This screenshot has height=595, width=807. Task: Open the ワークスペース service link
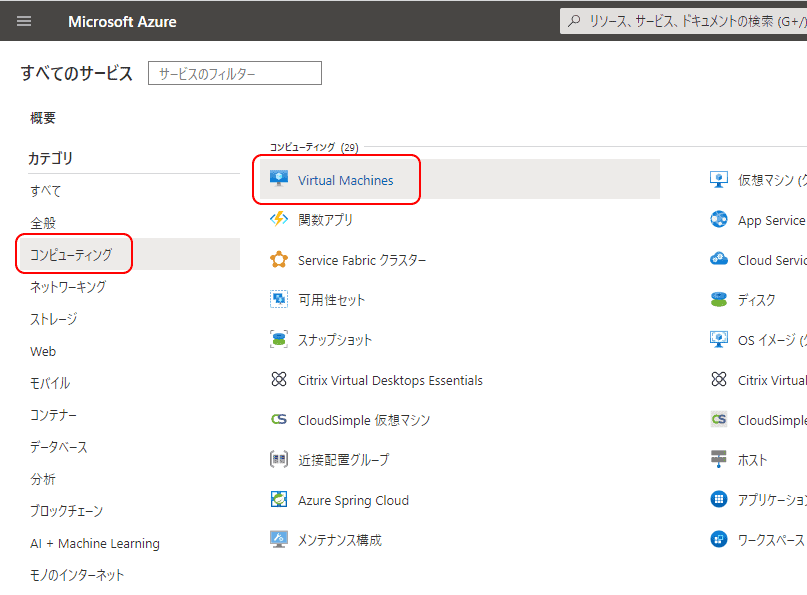tap(770, 540)
